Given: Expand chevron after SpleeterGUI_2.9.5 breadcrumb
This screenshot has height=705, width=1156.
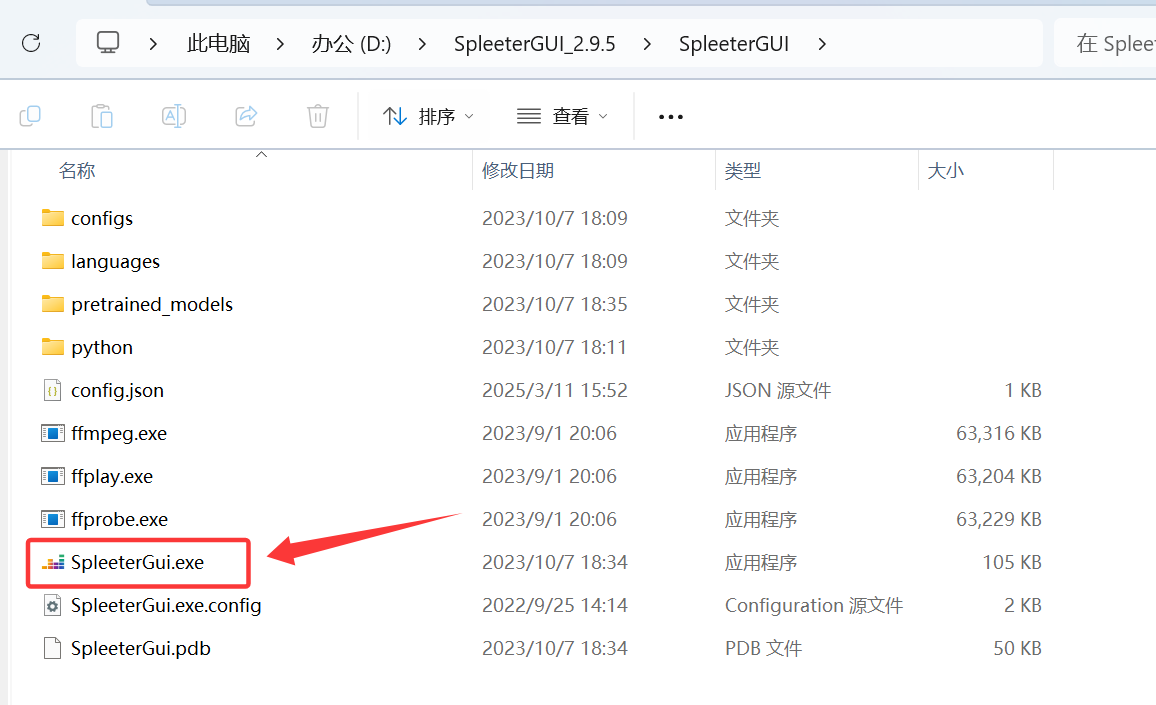Looking at the screenshot, I should [x=647, y=44].
